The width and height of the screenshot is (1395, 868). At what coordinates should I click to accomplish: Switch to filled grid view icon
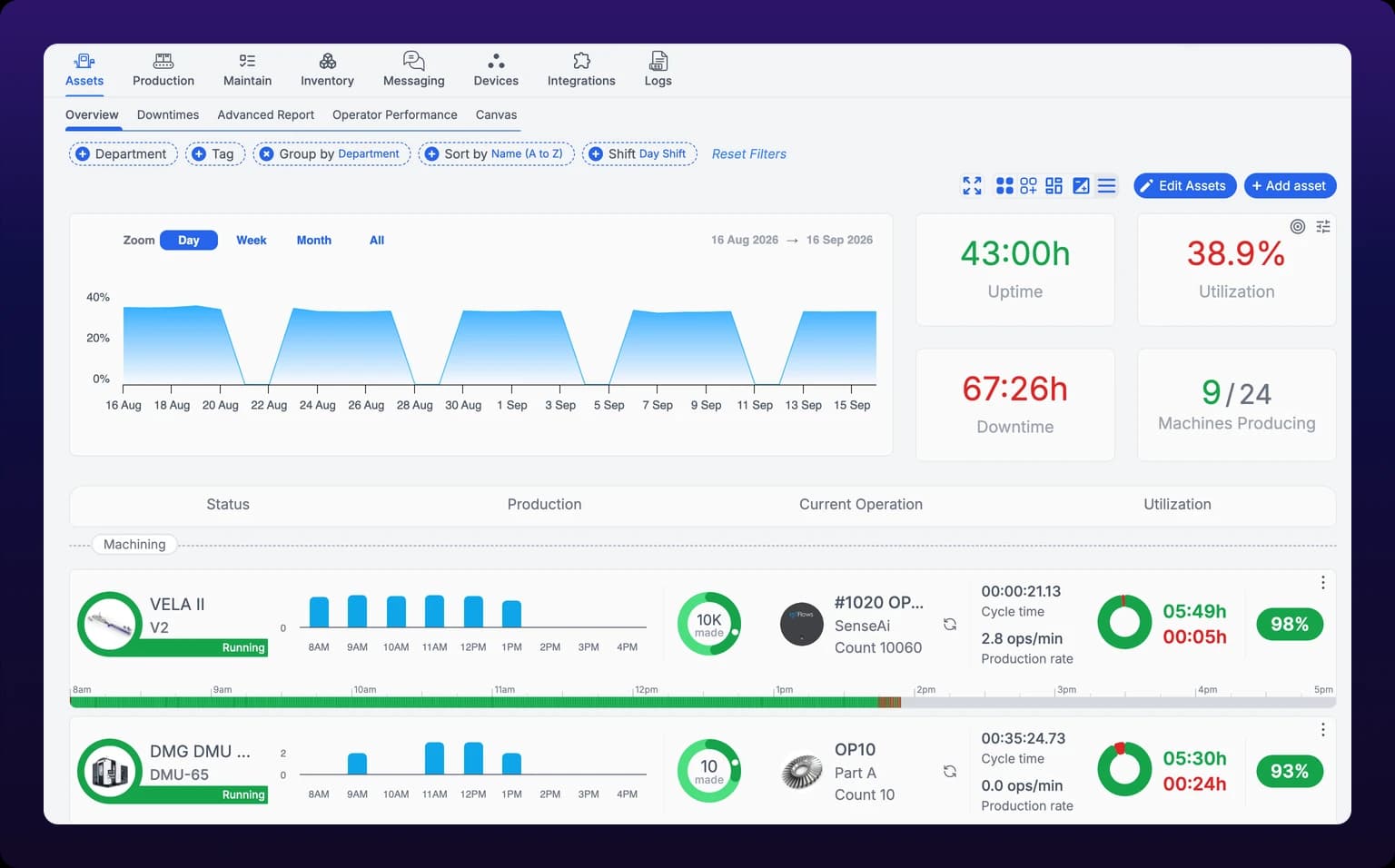coord(1004,185)
